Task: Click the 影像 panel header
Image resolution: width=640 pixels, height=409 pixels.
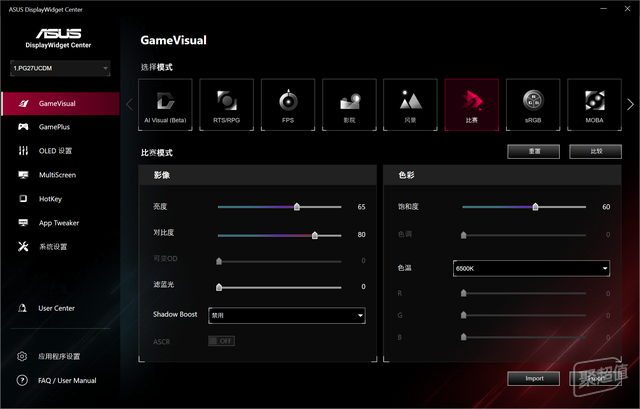Action: pos(258,175)
